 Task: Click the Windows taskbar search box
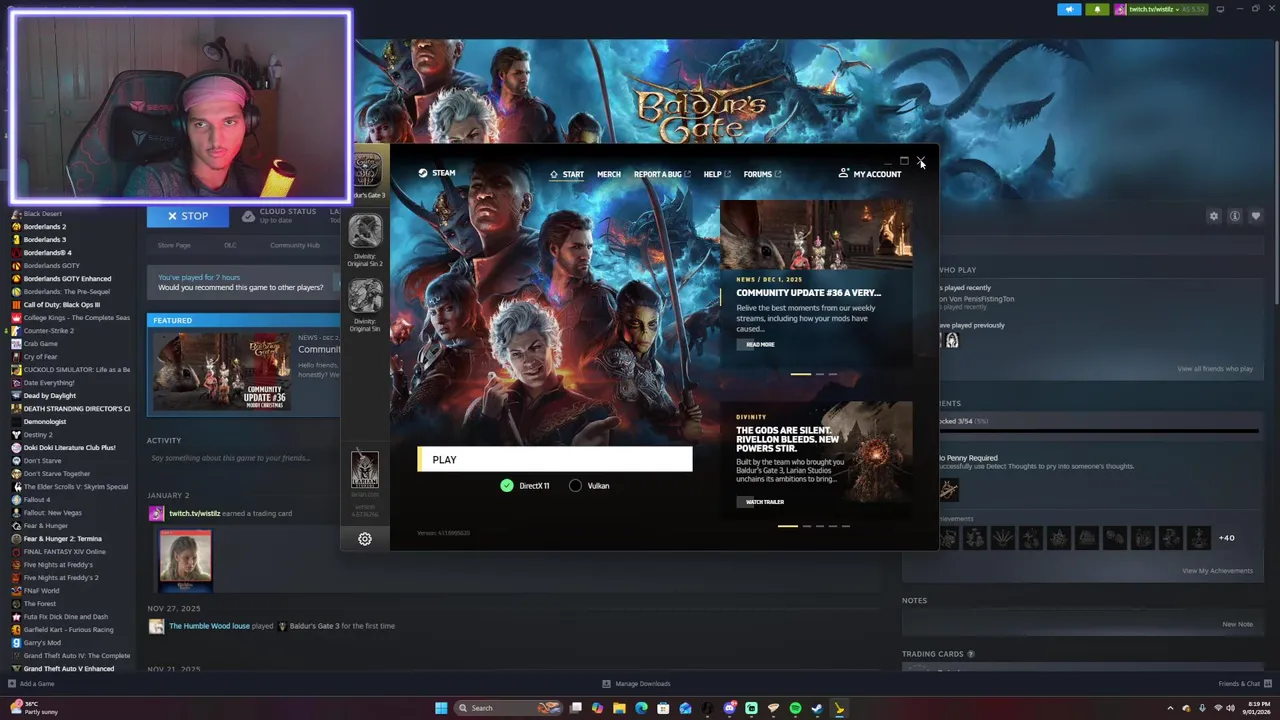(507, 708)
